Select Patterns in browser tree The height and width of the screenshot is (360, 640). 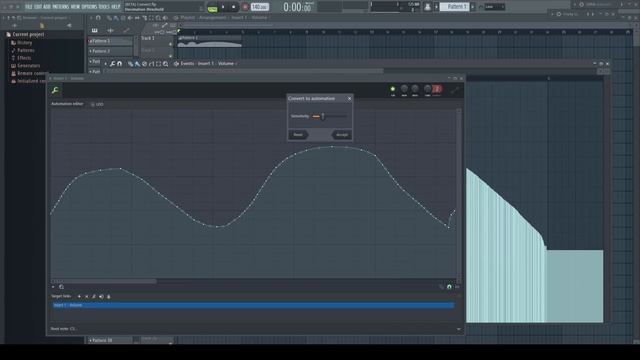click(x=25, y=50)
